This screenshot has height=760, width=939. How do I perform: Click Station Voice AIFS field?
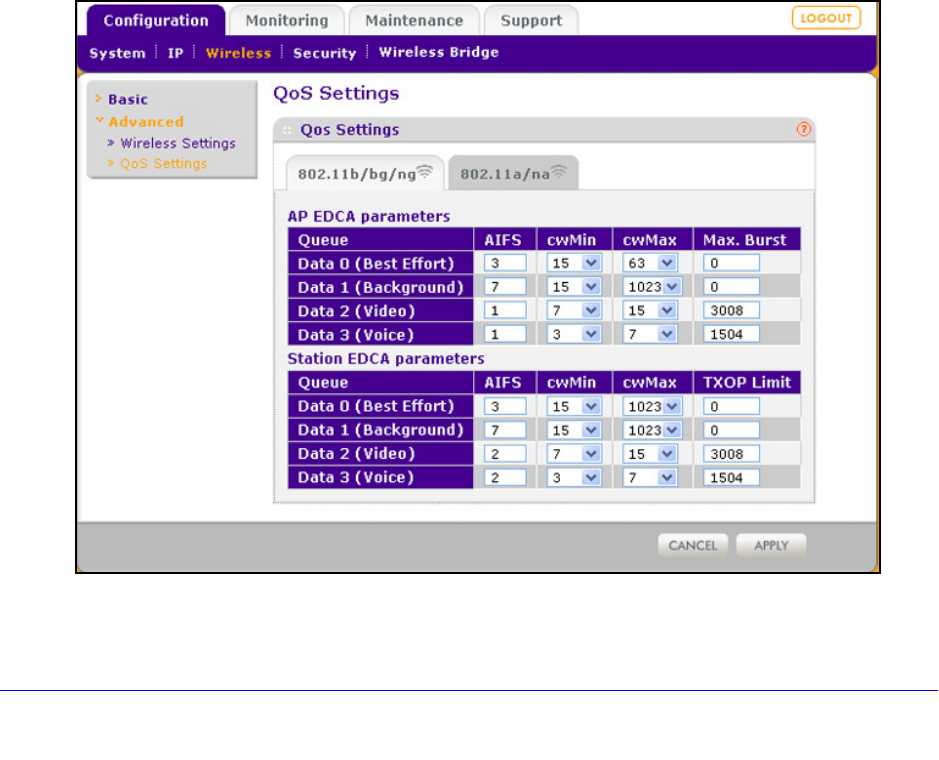click(x=505, y=477)
